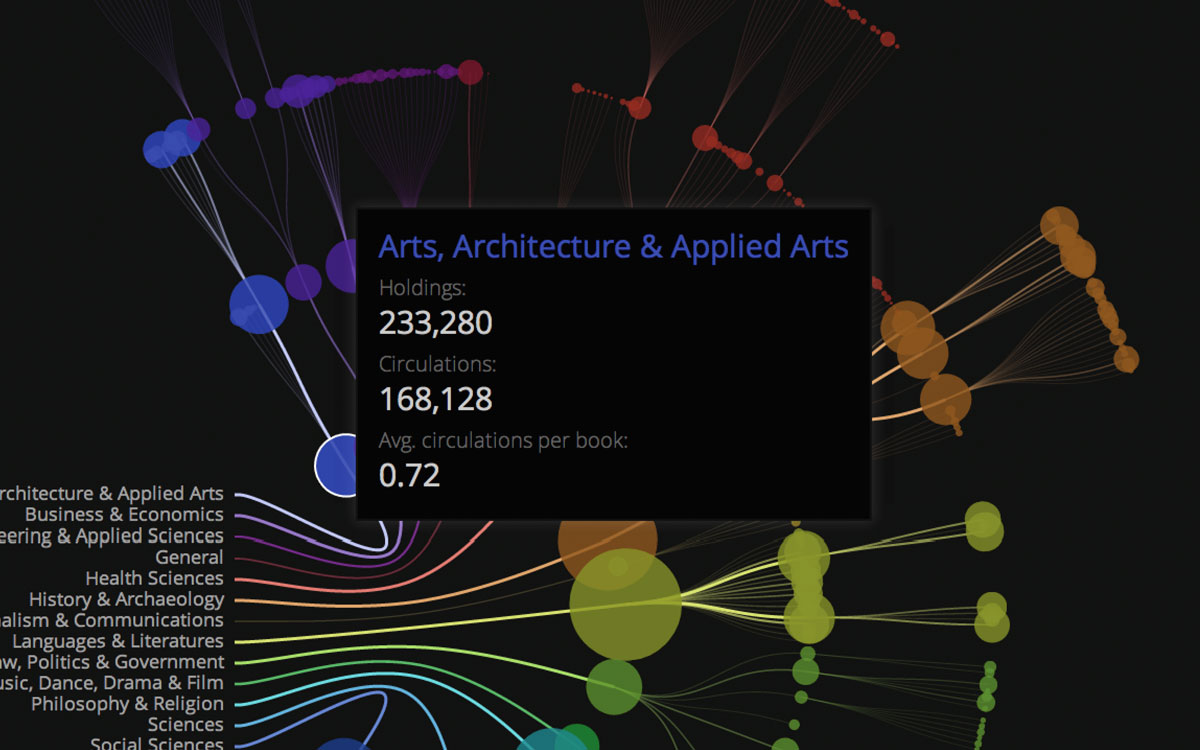Select the large green bubble on the green branch

coord(613,686)
